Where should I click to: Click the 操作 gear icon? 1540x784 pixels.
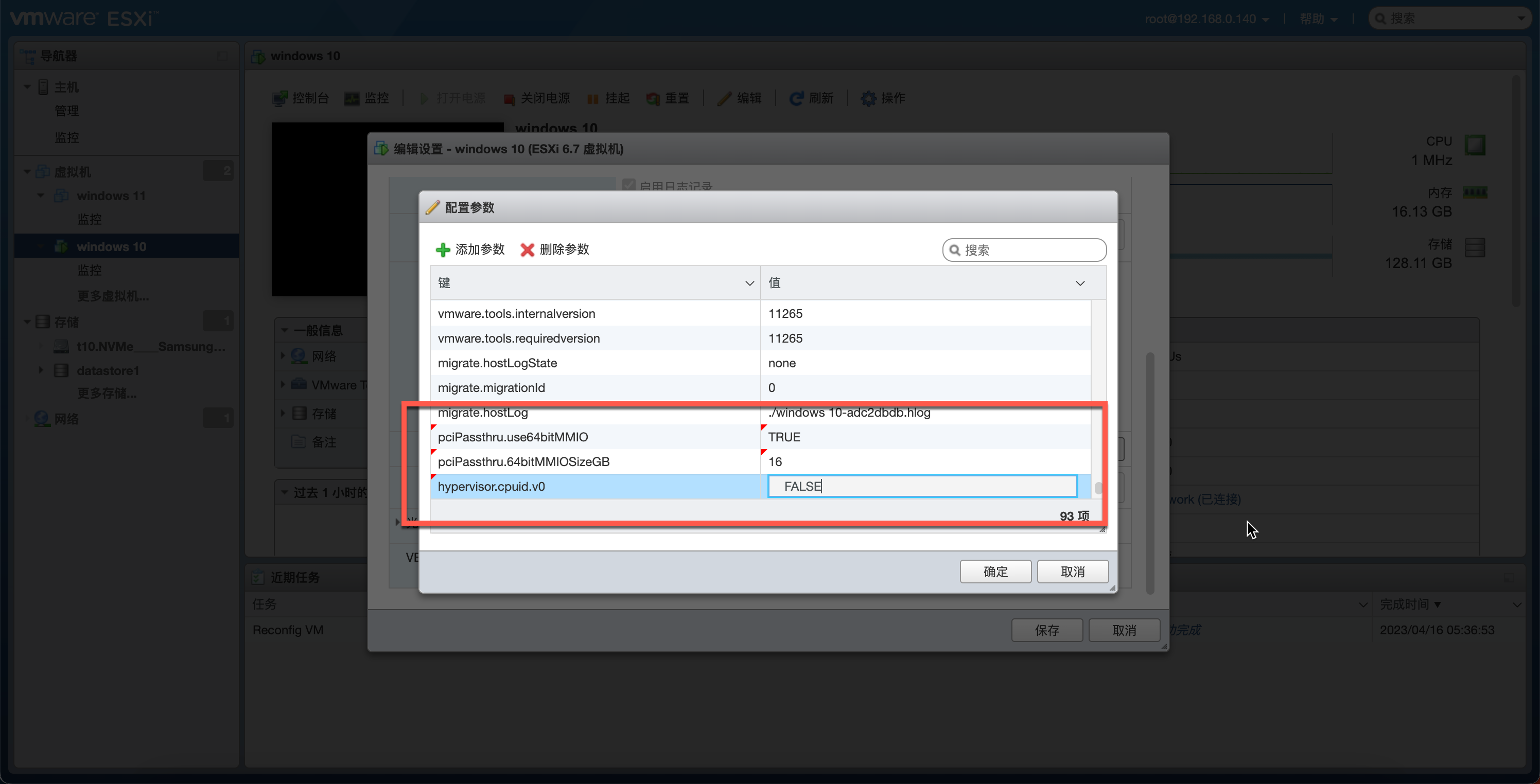[868, 99]
